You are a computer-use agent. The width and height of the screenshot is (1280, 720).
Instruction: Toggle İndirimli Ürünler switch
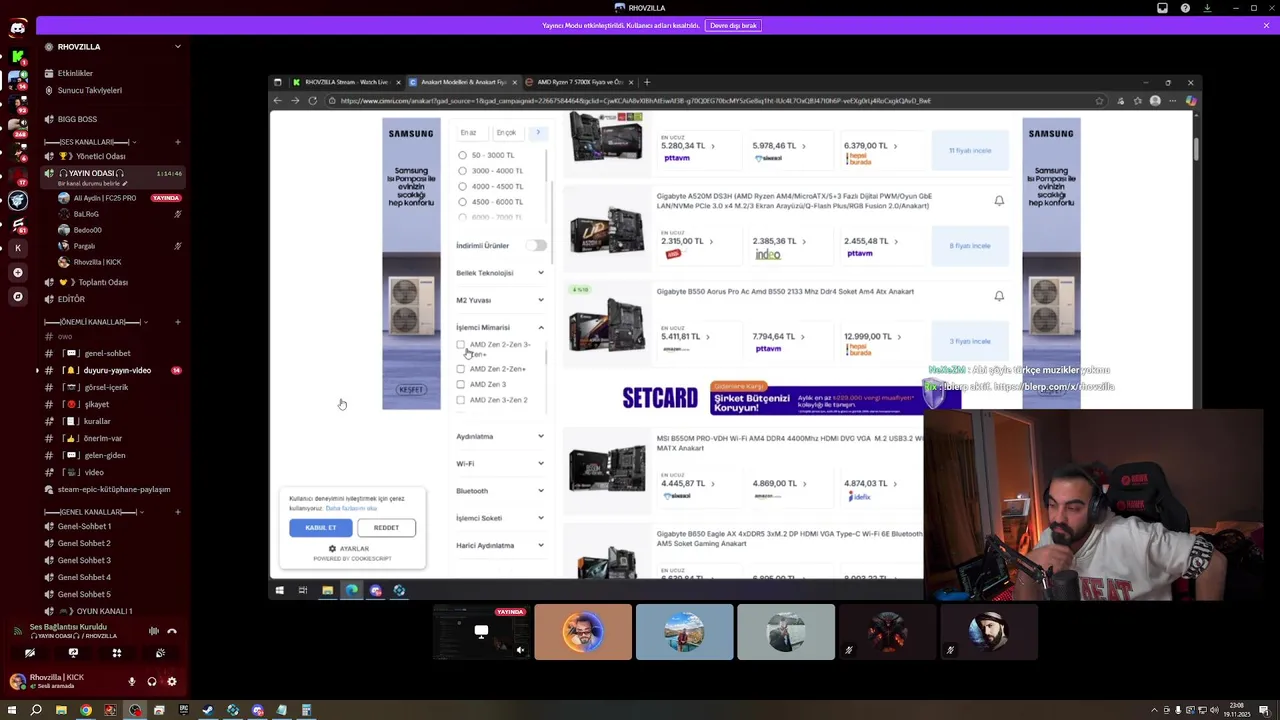[x=538, y=245]
